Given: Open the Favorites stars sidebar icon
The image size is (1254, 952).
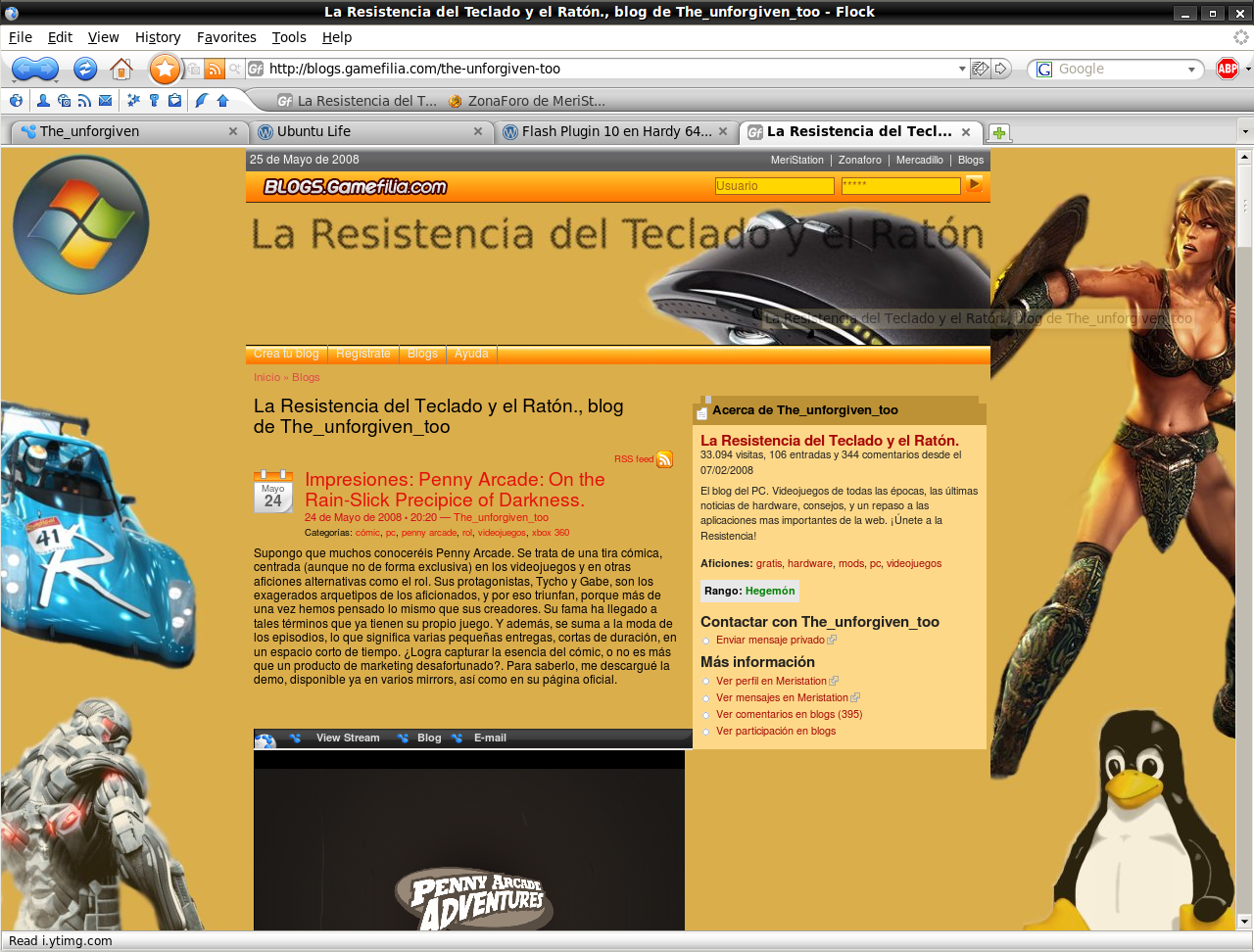Looking at the screenshot, I should (134, 100).
